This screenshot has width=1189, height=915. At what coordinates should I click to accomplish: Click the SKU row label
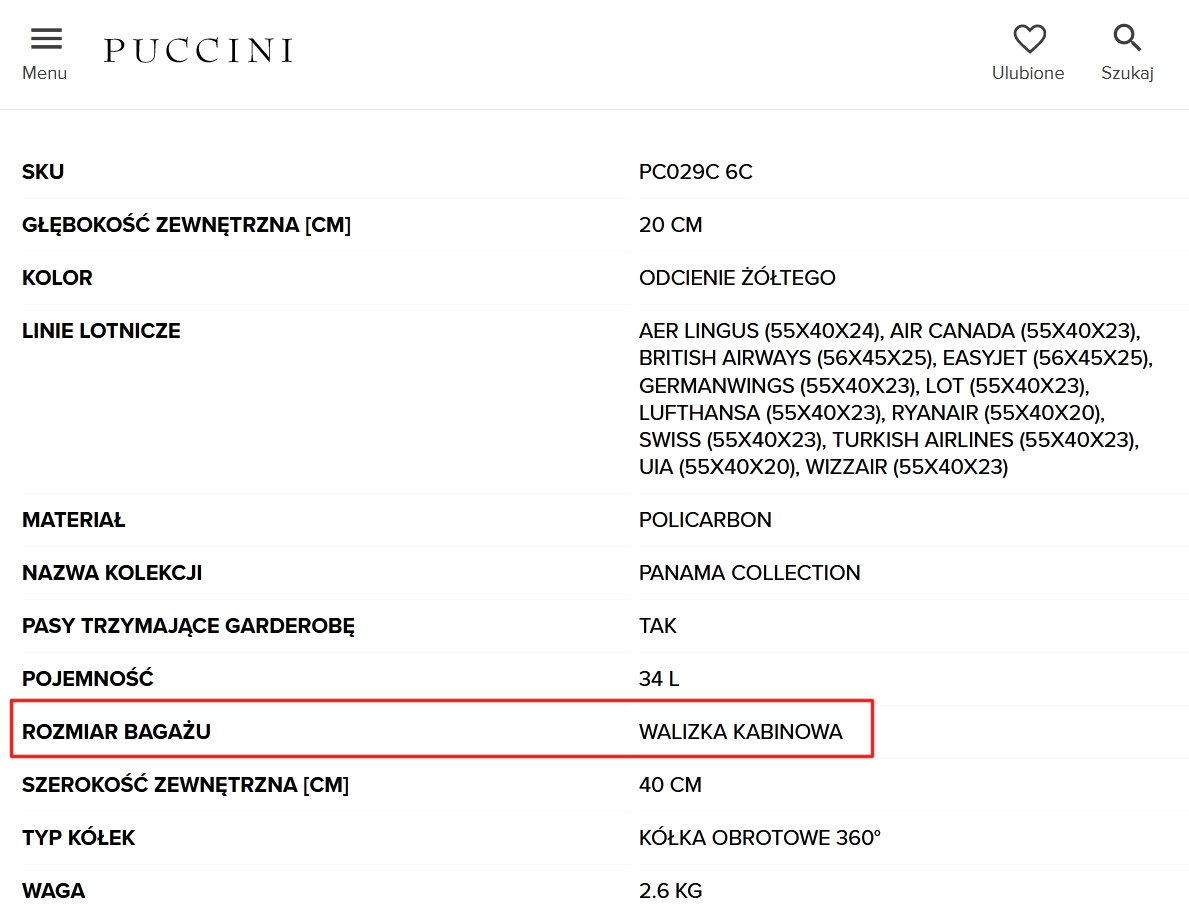click(x=43, y=172)
